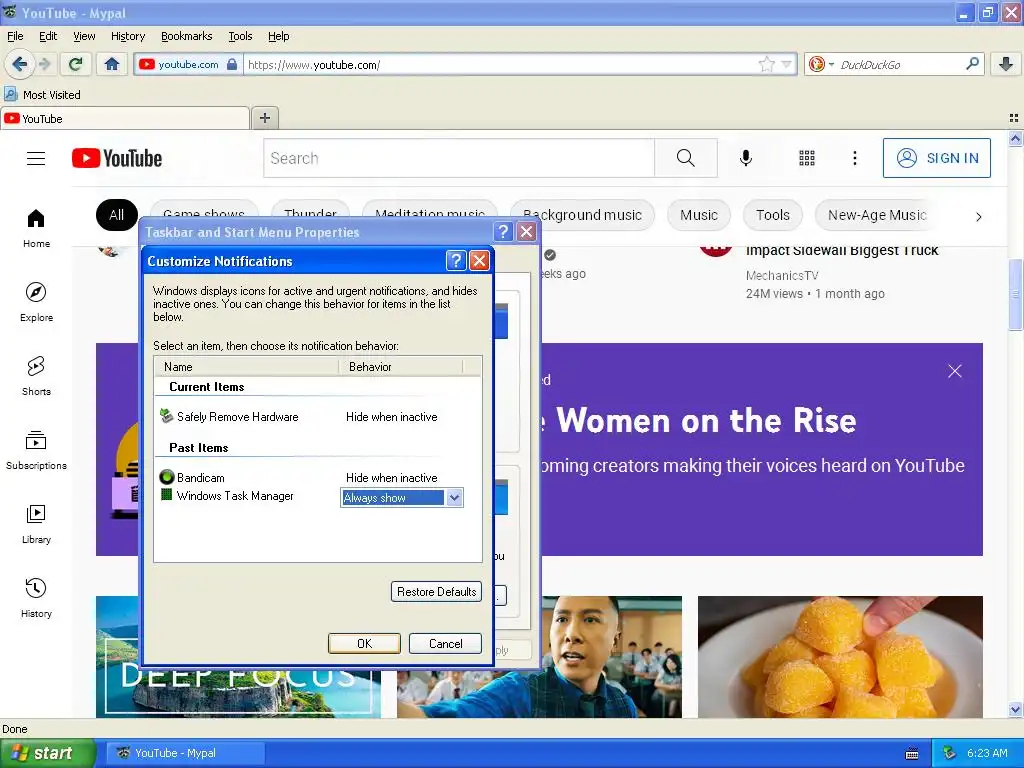Screen dimensions: 1024x768
Task: Open the orange candy video thumbnail
Action: 840,657
